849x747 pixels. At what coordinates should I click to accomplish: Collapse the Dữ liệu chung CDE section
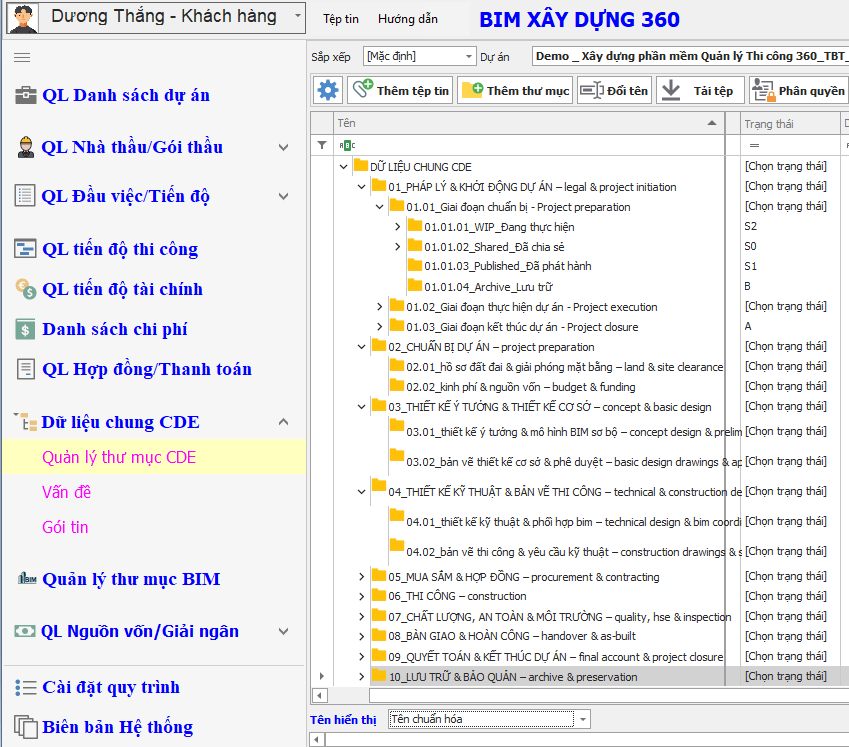click(283, 422)
